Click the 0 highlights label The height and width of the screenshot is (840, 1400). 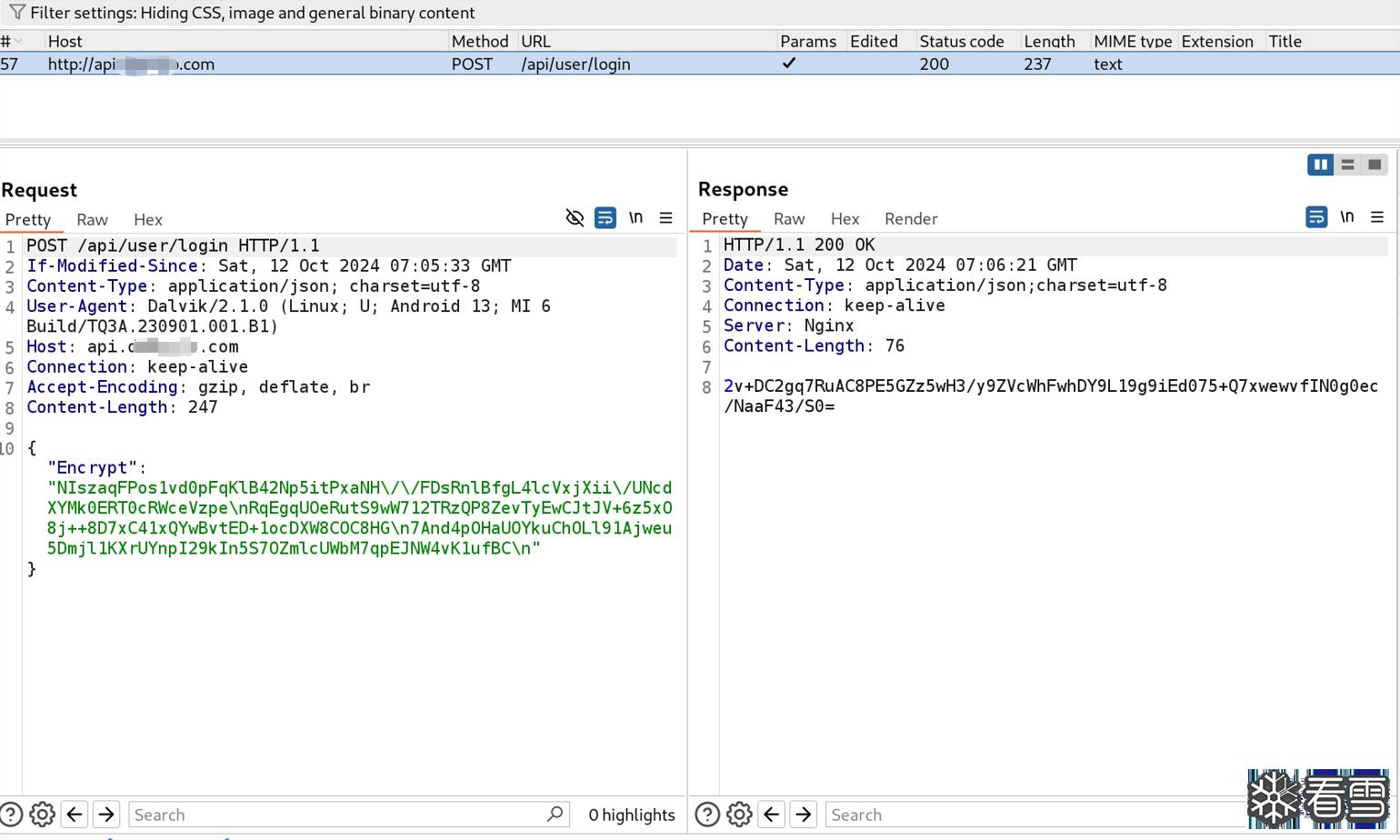[x=632, y=815]
